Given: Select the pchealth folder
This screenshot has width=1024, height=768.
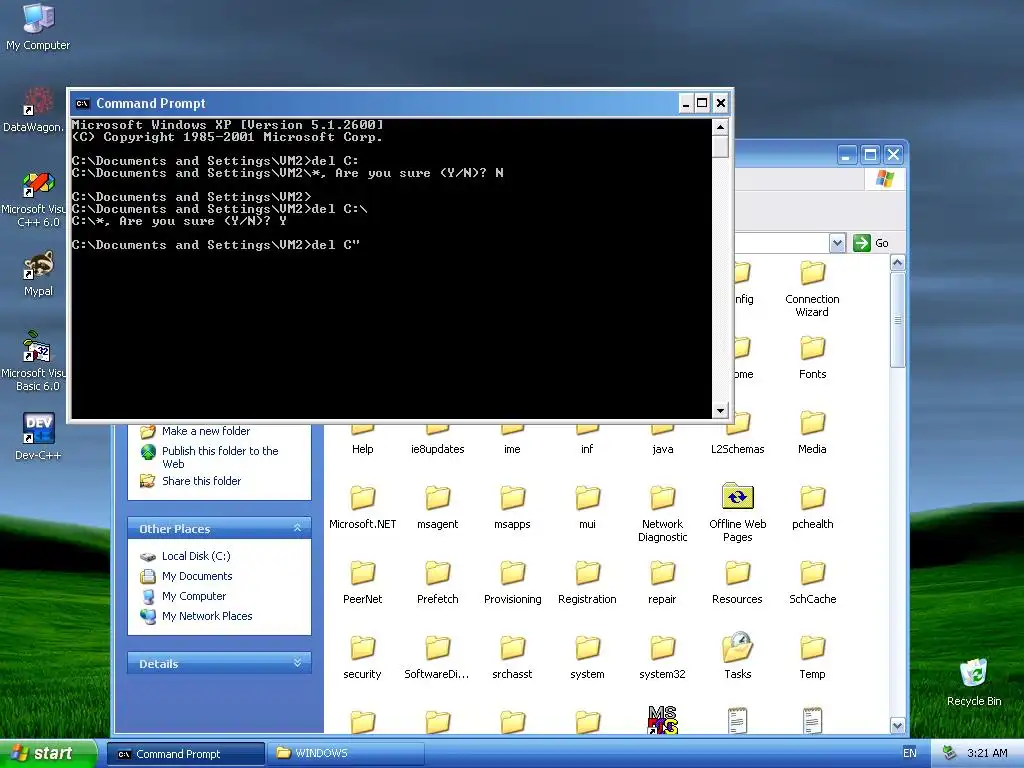Looking at the screenshot, I should coord(812,507).
